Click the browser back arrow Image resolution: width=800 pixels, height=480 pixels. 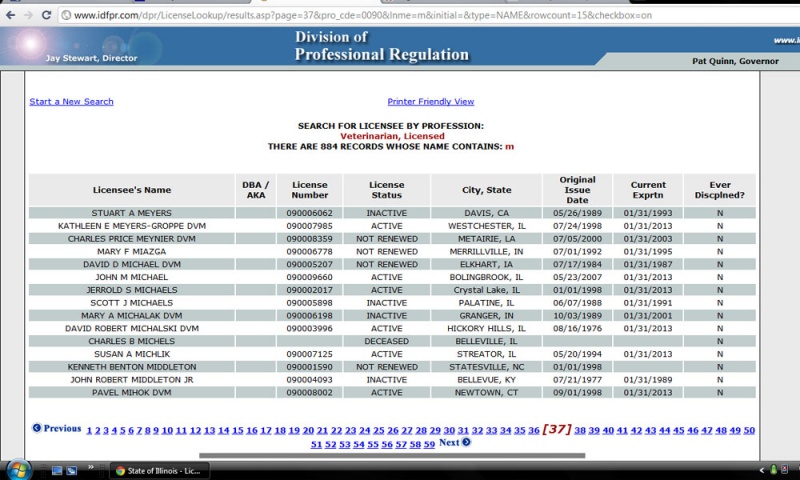pos(10,15)
